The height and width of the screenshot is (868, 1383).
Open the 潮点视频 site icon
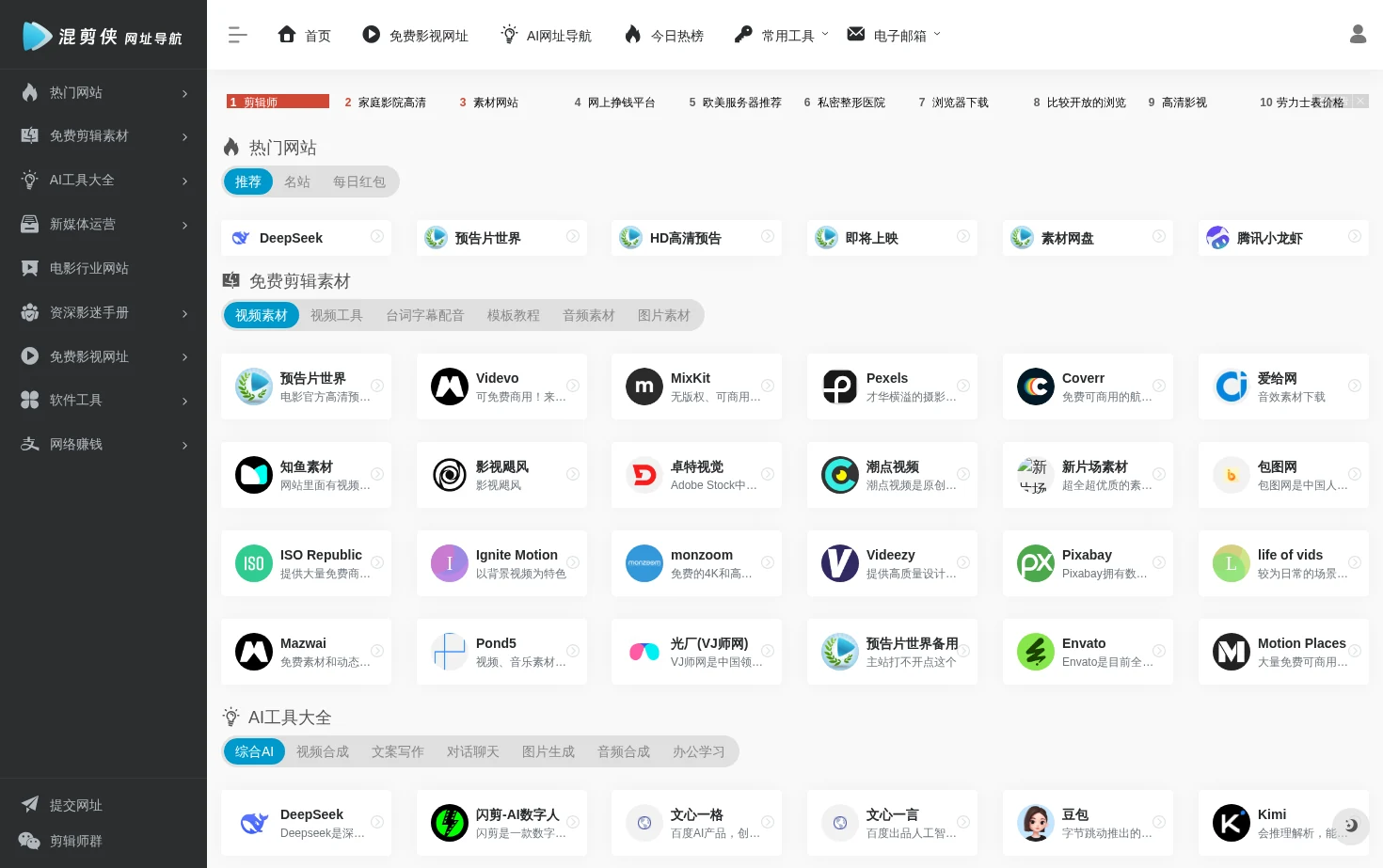click(x=840, y=475)
